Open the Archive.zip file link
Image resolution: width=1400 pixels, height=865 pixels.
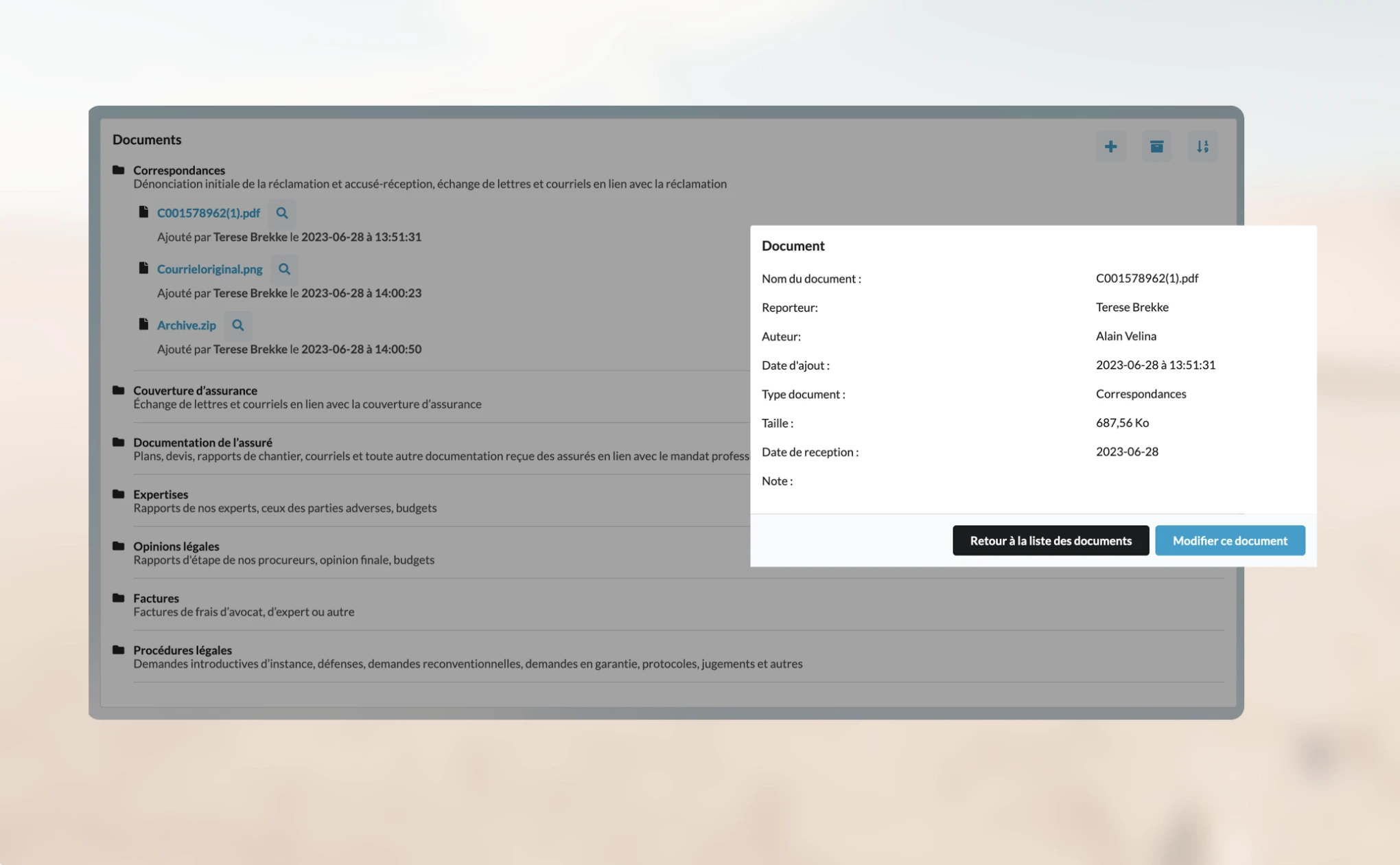coord(186,325)
